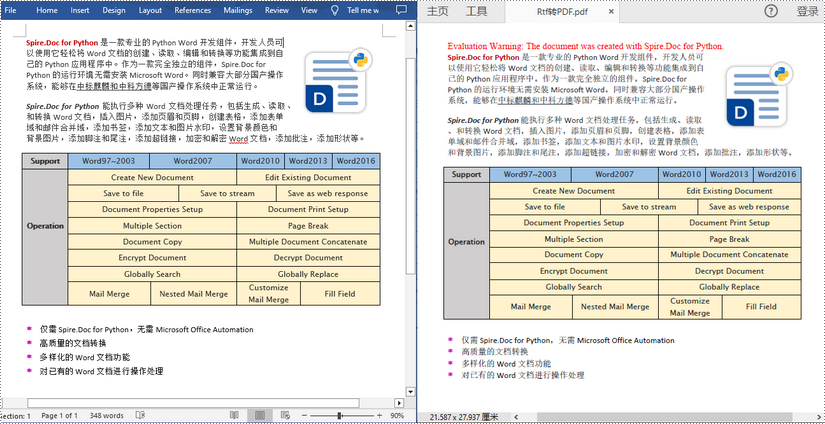Open the help question-mark icon in PDF viewer
Image resolution: width=825 pixels, height=424 pixels.
tap(771, 11)
